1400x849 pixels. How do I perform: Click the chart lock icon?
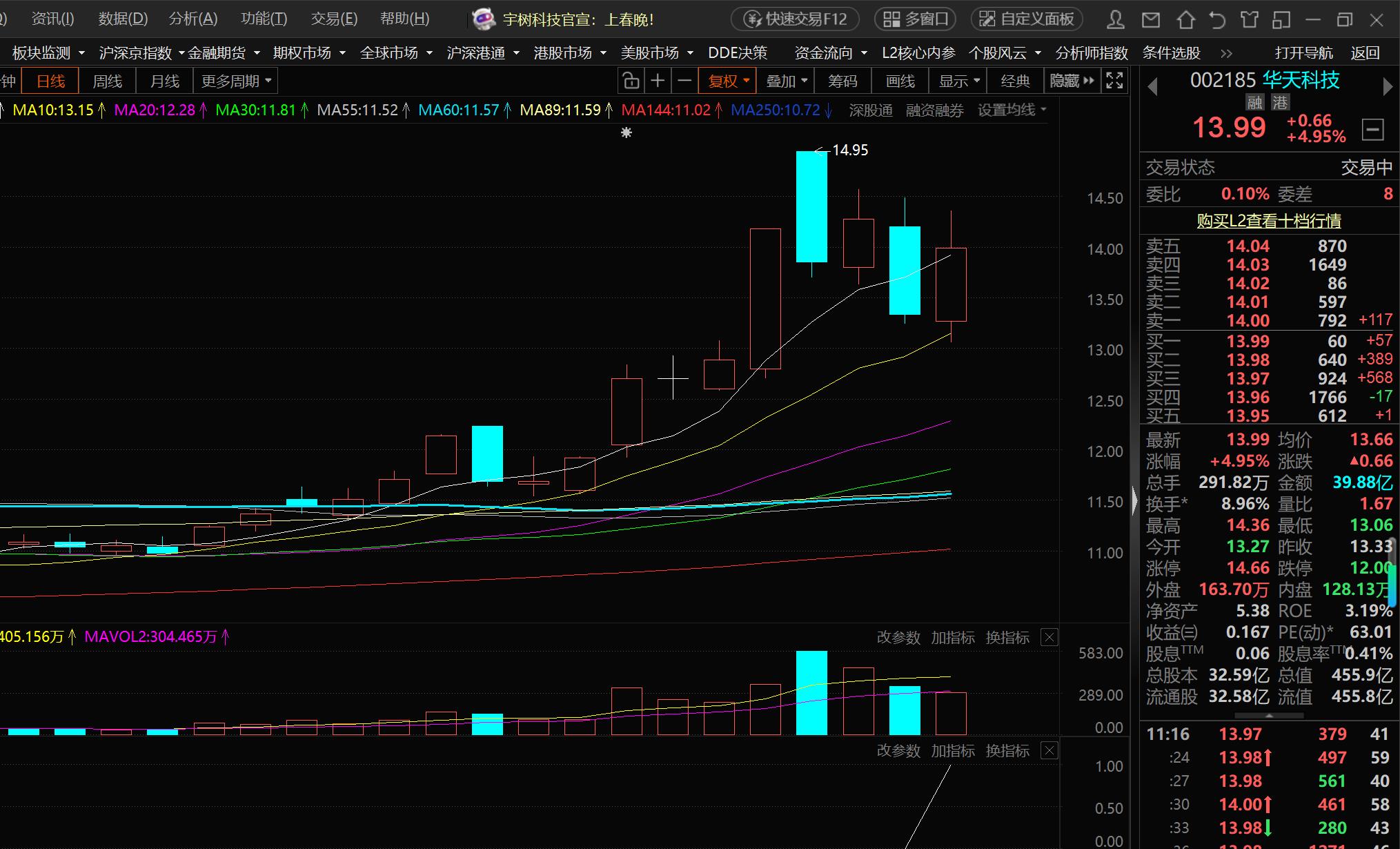coord(631,81)
